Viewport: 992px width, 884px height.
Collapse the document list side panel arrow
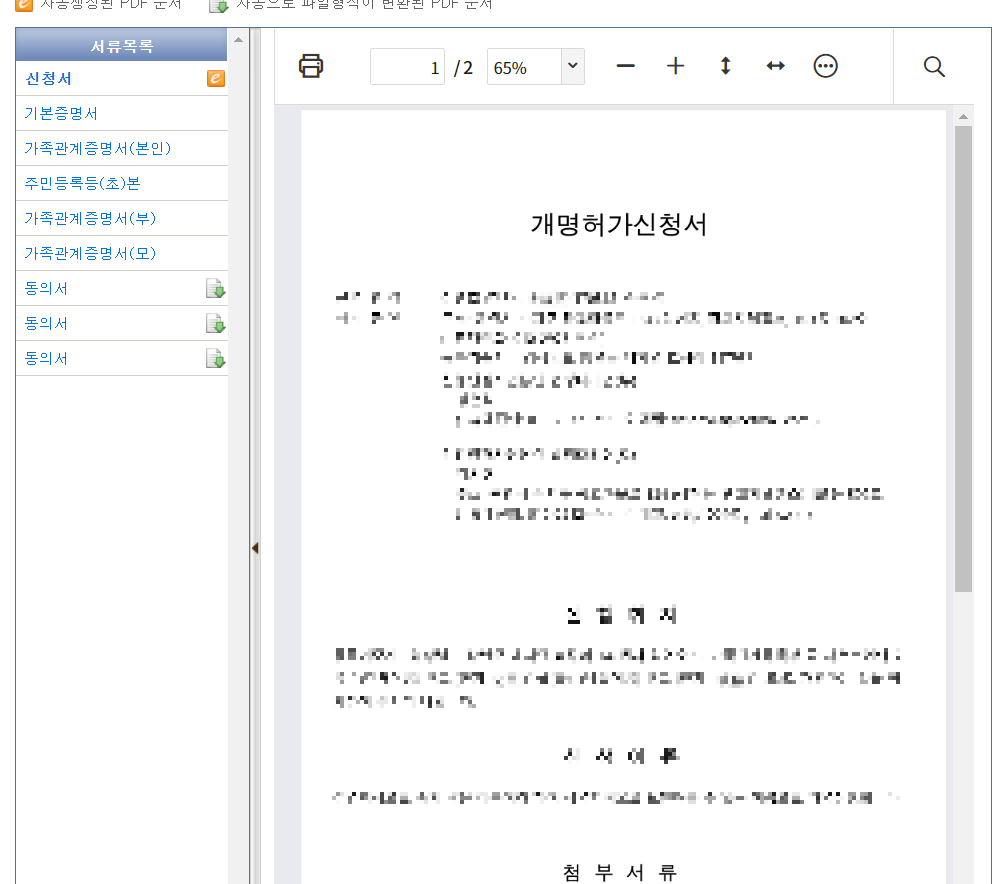(x=255, y=548)
